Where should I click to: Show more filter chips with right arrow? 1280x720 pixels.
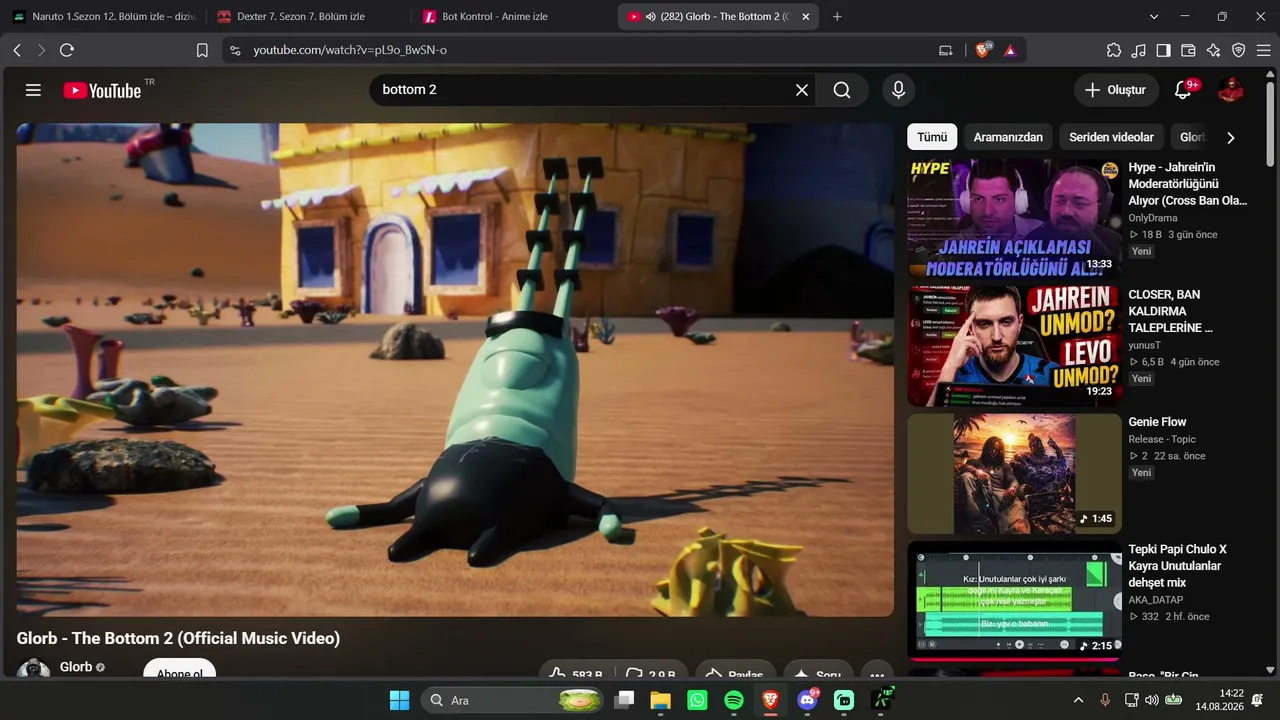tap(1231, 138)
